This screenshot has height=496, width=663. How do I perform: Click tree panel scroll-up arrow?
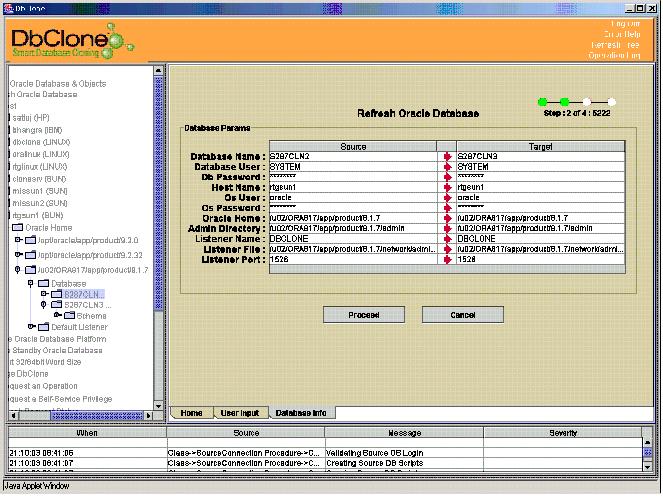(159, 70)
